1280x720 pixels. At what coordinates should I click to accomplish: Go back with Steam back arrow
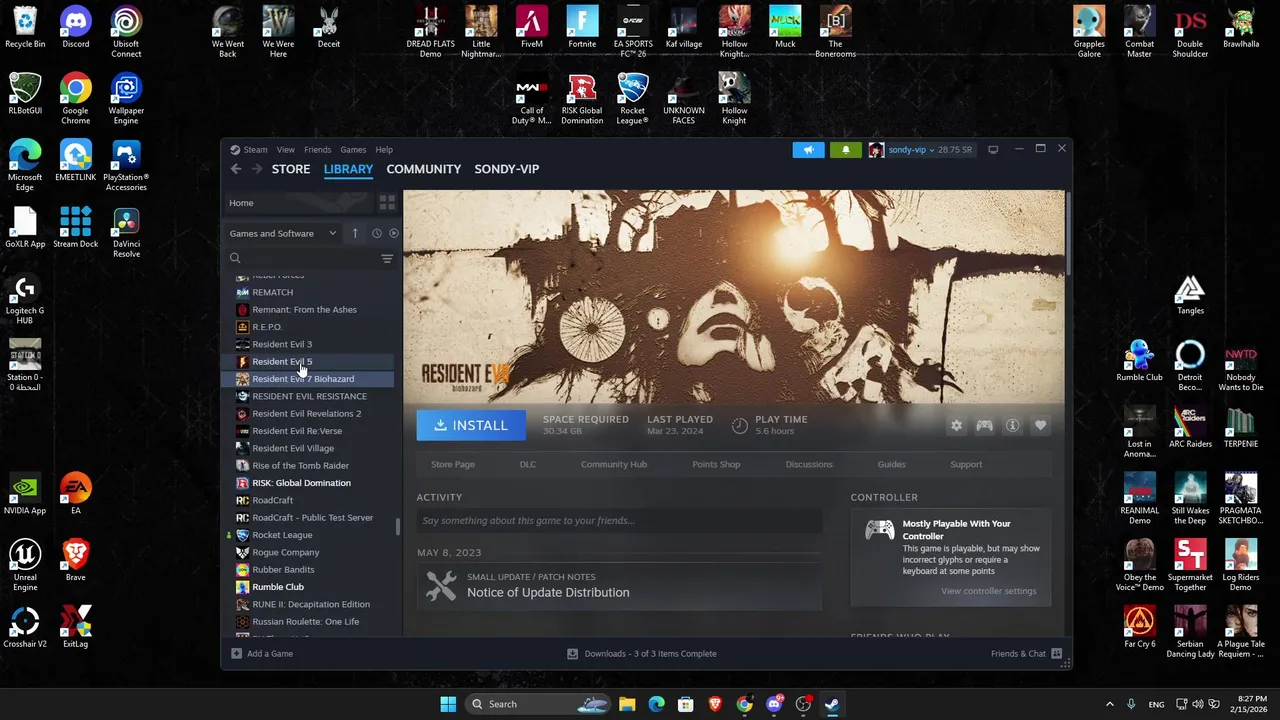coord(236,169)
